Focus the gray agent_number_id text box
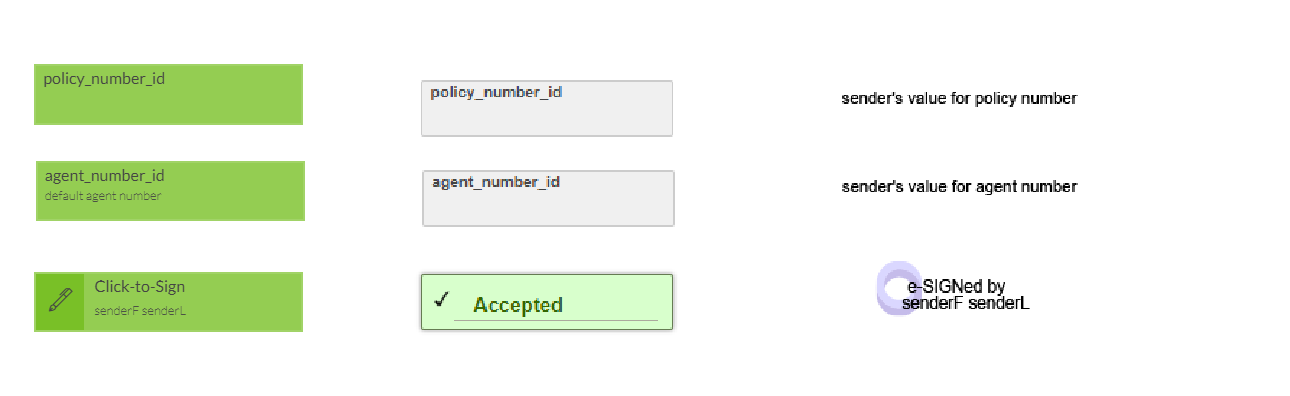Screen dimensions: 1290x396 (x=548, y=198)
